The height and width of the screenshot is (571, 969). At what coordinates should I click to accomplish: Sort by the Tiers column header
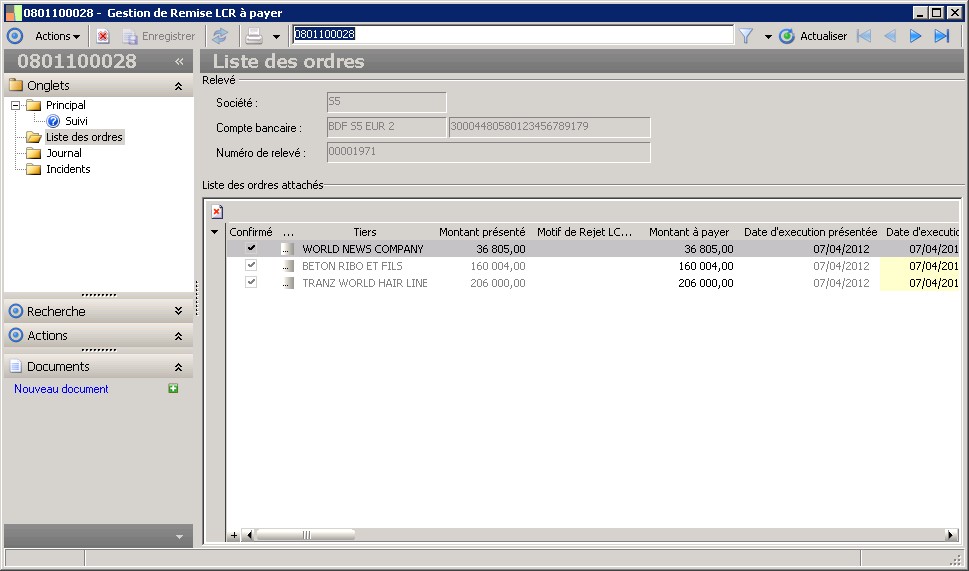click(365, 232)
